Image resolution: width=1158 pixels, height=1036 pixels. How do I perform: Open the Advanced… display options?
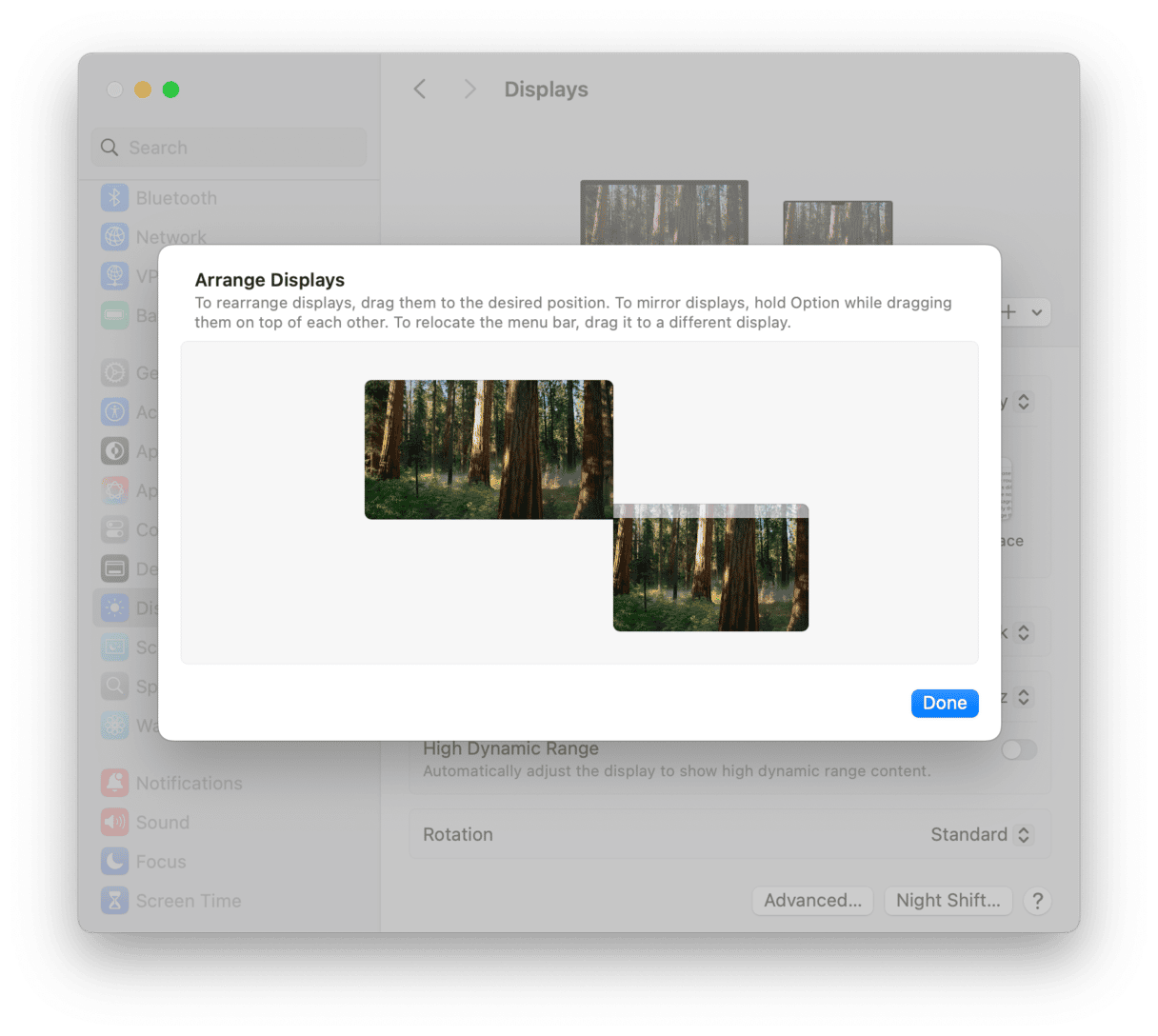coord(812,901)
